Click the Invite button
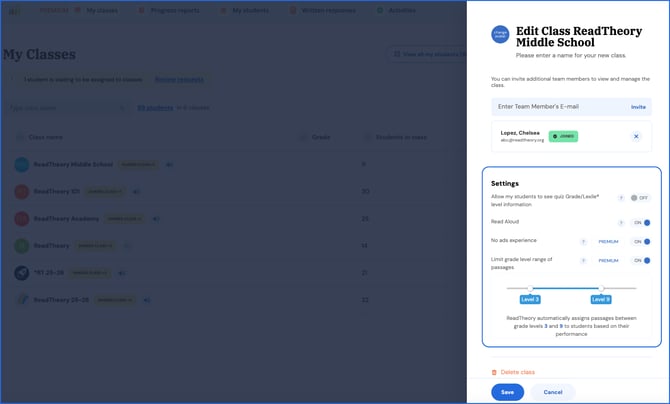The image size is (670, 404). pos(638,107)
